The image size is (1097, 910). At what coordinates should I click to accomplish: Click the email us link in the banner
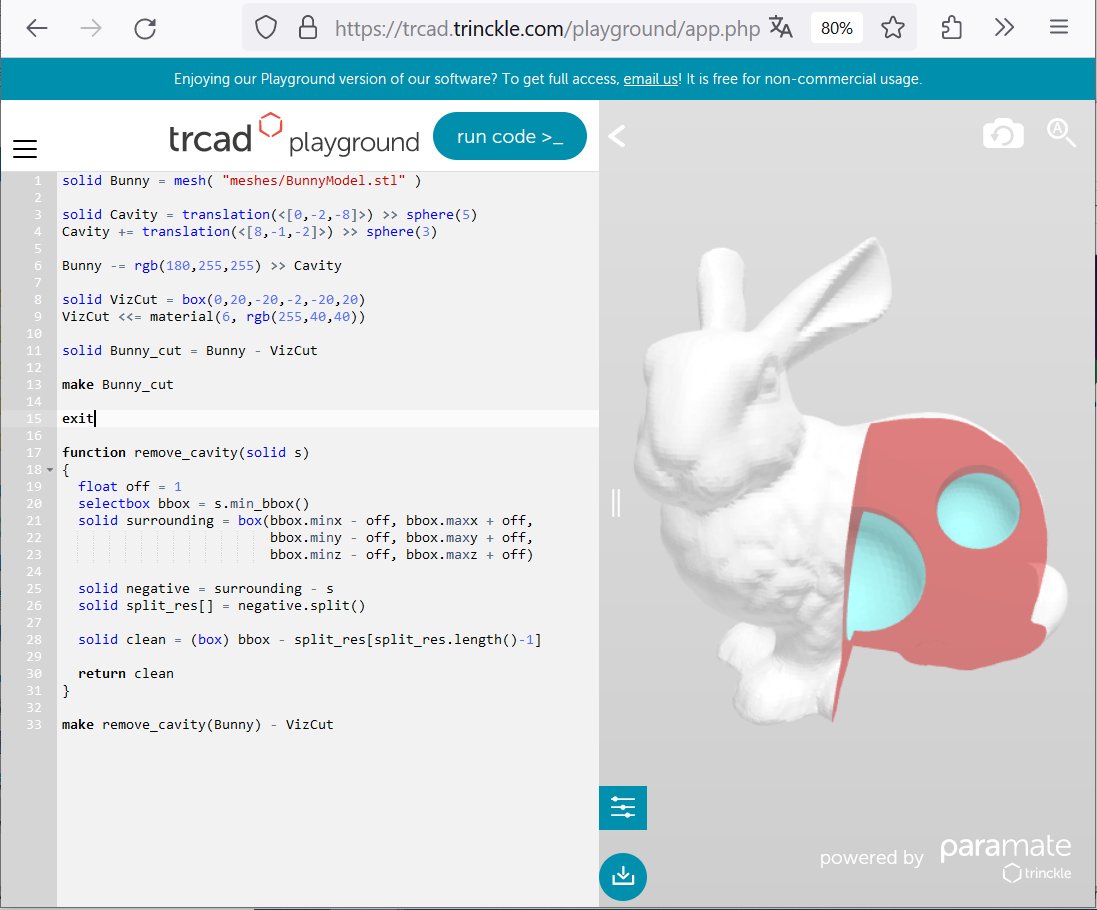pos(651,78)
